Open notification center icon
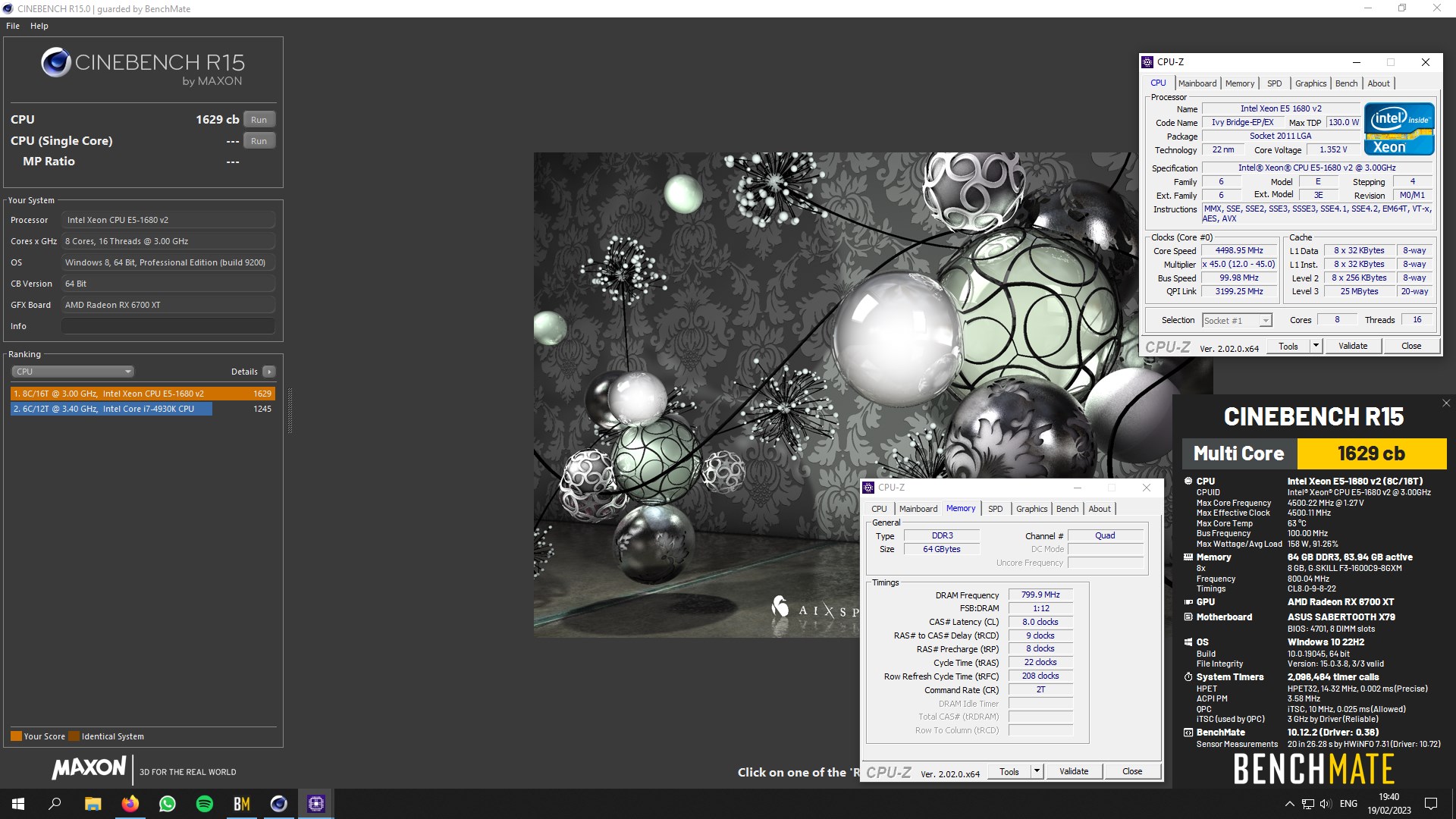The height and width of the screenshot is (819, 1456). (1431, 804)
